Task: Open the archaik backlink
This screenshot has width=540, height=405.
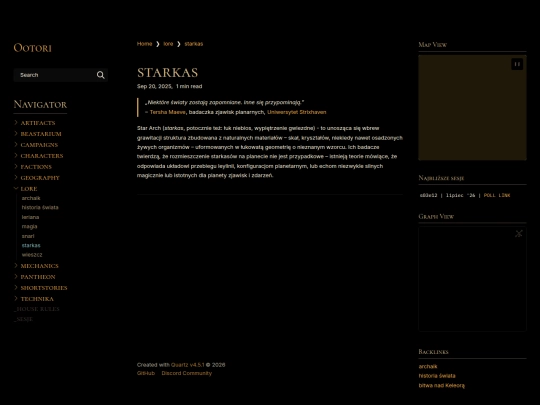Action: (428, 367)
